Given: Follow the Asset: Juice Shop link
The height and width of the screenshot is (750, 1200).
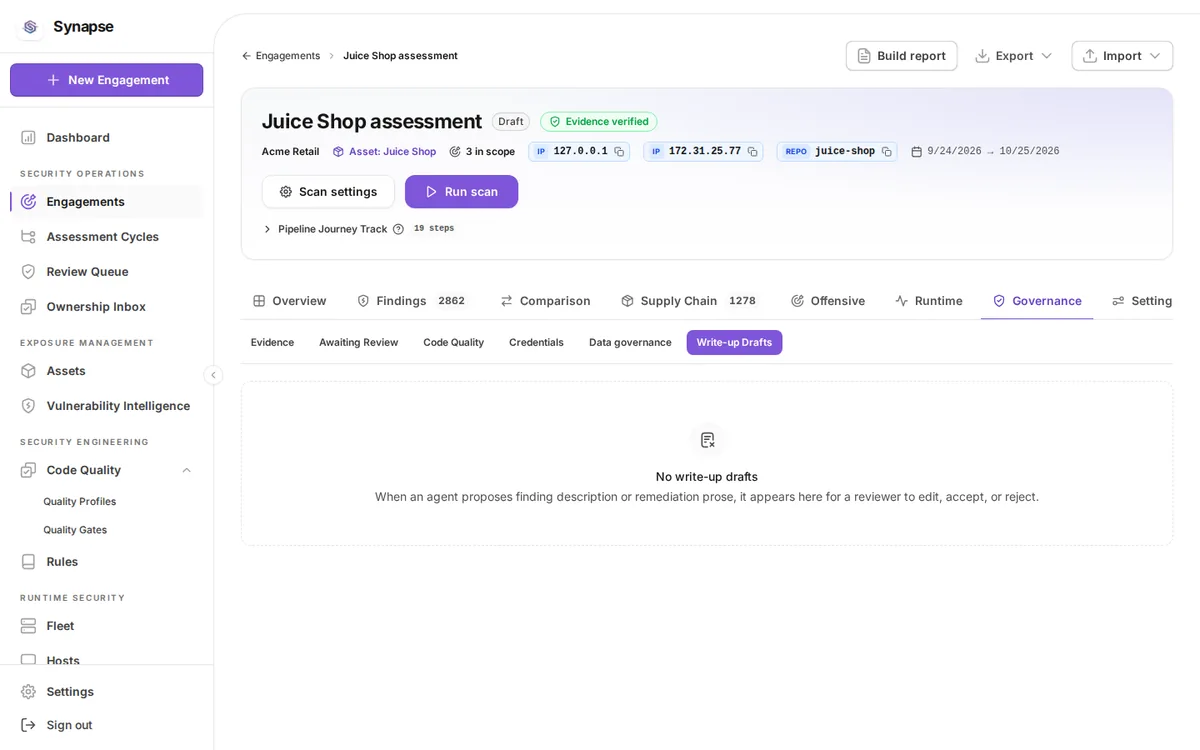Looking at the screenshot, I should [385, 152].
